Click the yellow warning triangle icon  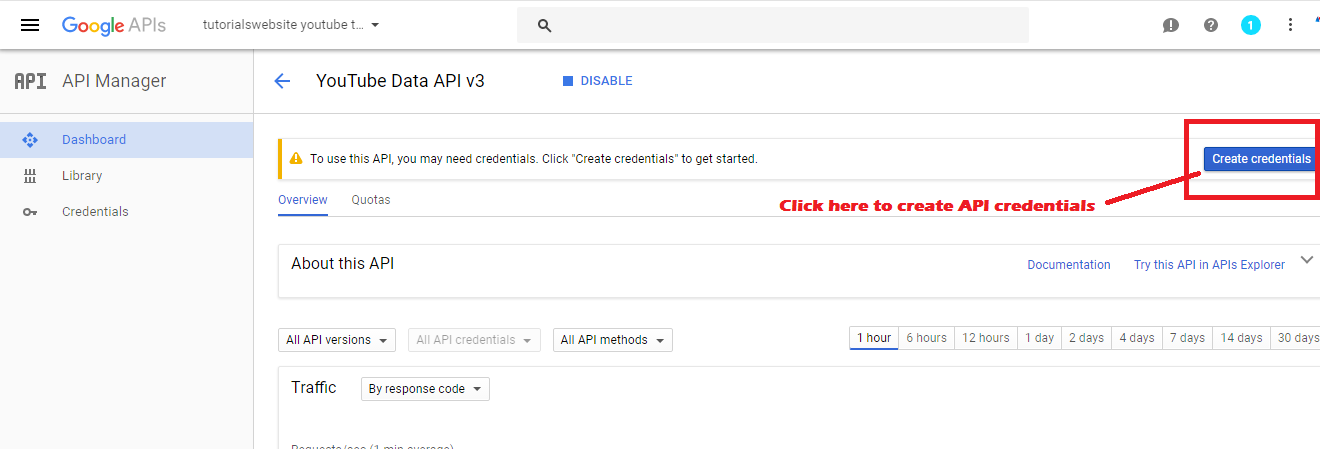296,158
